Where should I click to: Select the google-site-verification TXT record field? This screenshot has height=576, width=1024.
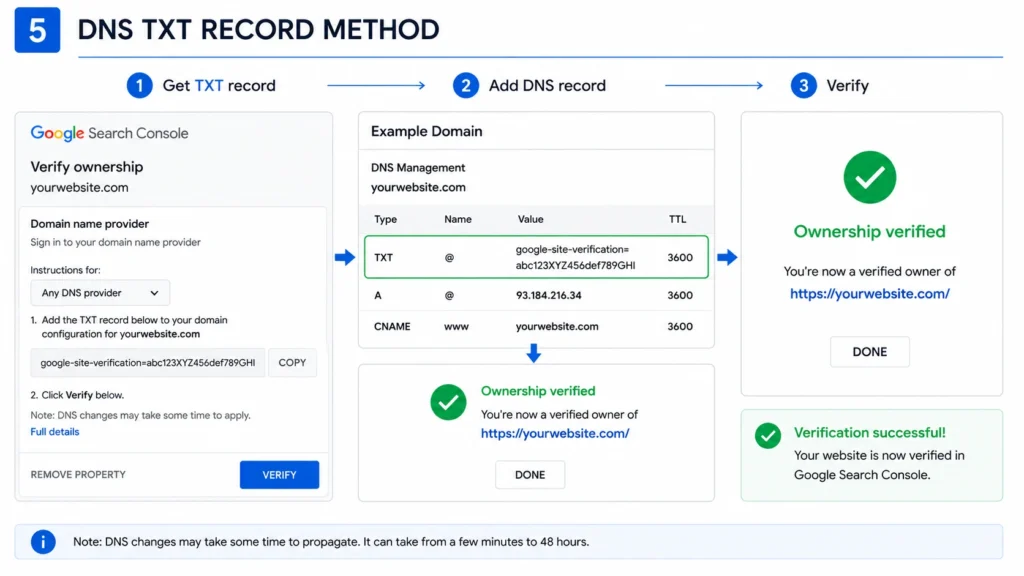pos(148,362)
